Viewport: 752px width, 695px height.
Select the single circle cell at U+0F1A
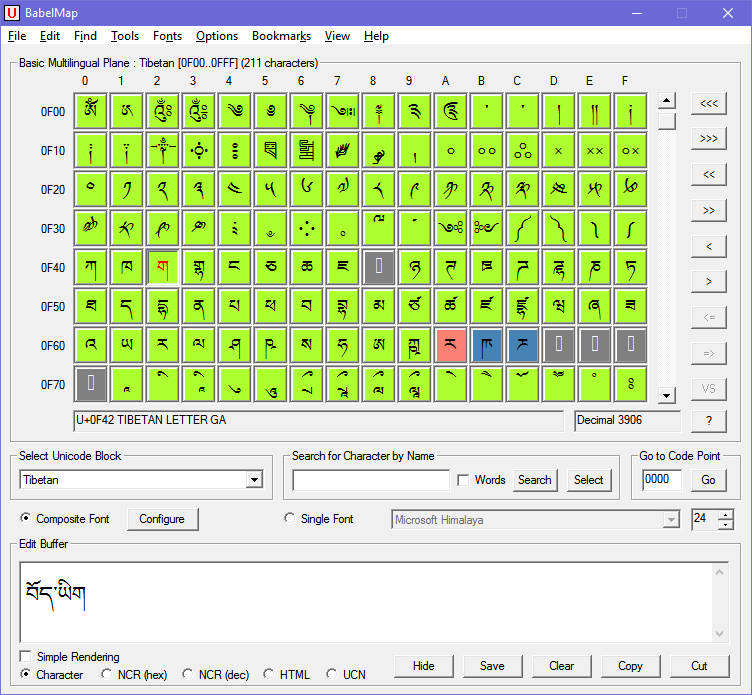pos(450,151)
